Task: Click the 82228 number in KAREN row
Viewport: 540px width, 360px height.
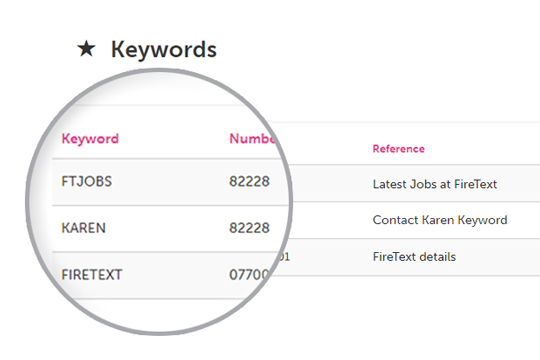Action: pyautogui.click(x=249, y=228)
